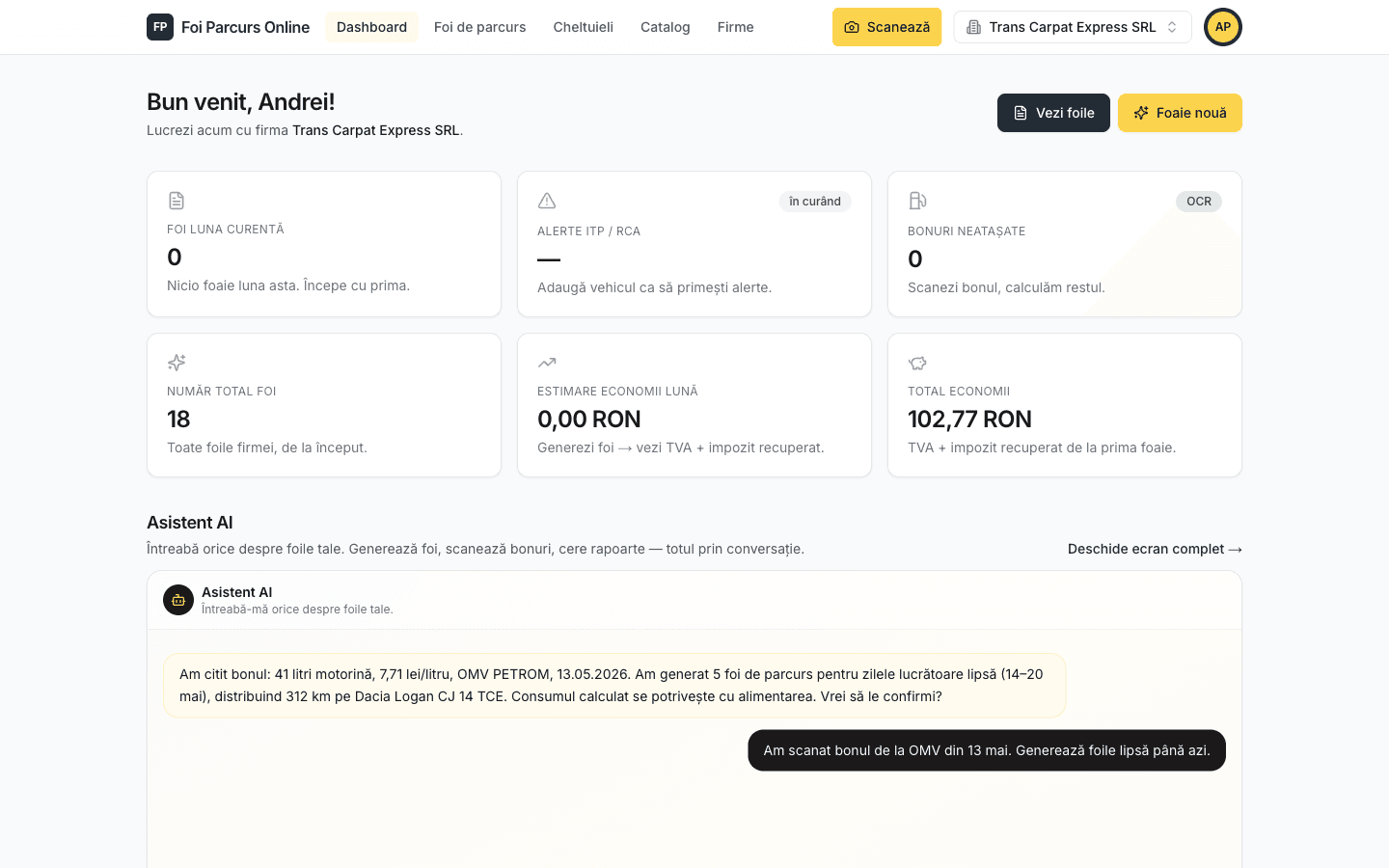Open Deschide ecran complet link
The height and width of the screenshot is (868, 1389).
[1155, 549]
